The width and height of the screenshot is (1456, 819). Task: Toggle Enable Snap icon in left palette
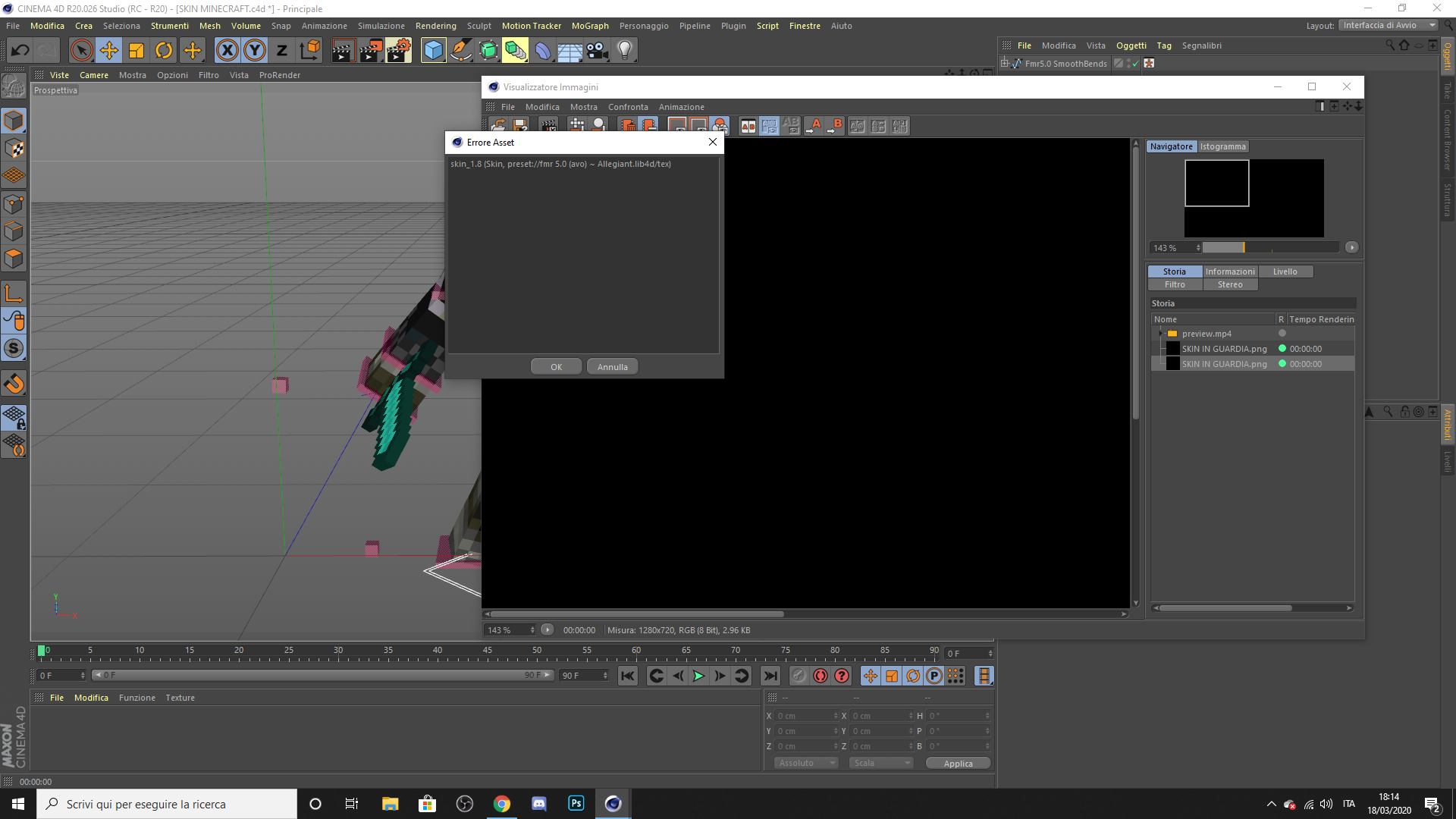14,348
